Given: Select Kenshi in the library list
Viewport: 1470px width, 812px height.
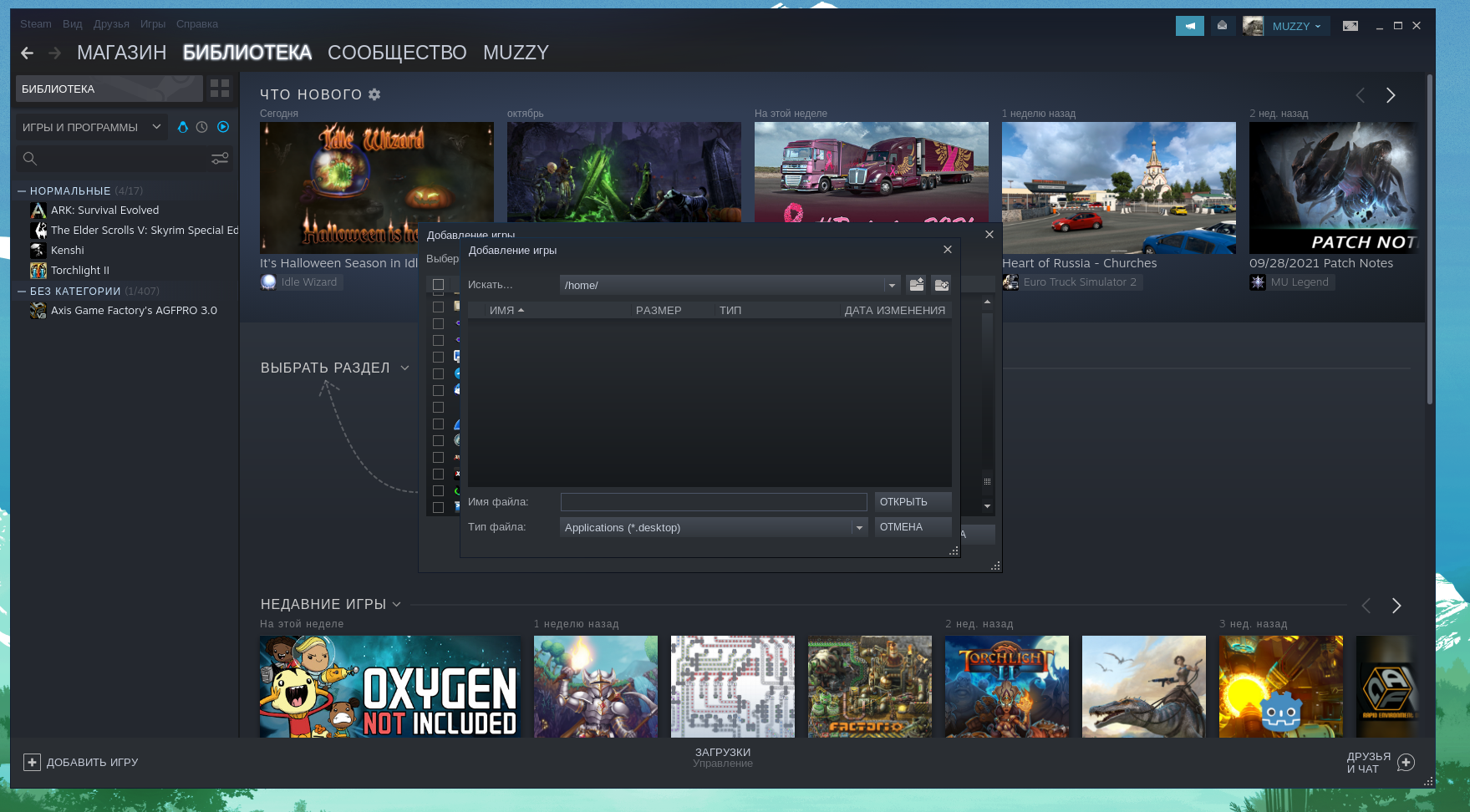Looking at the screenshot, I should click(67, 251).
